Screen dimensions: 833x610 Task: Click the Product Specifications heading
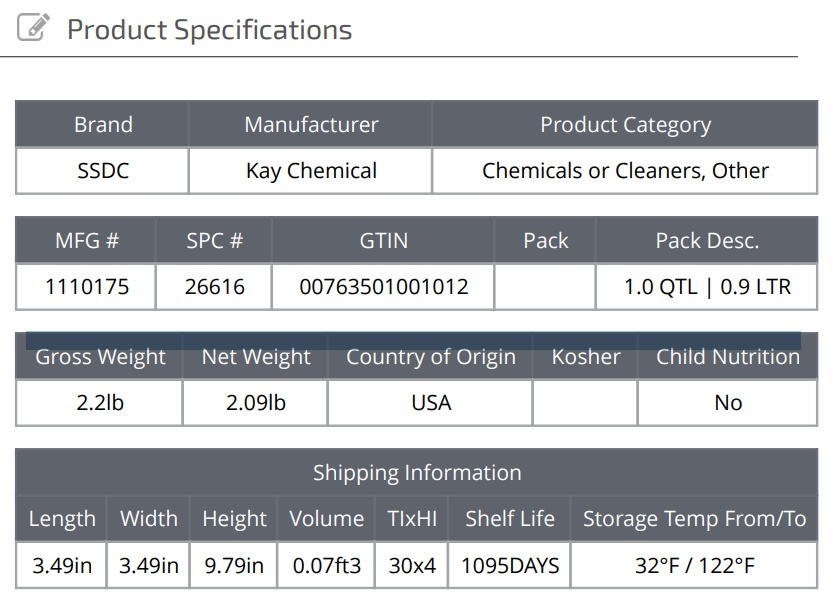point(209,30)
